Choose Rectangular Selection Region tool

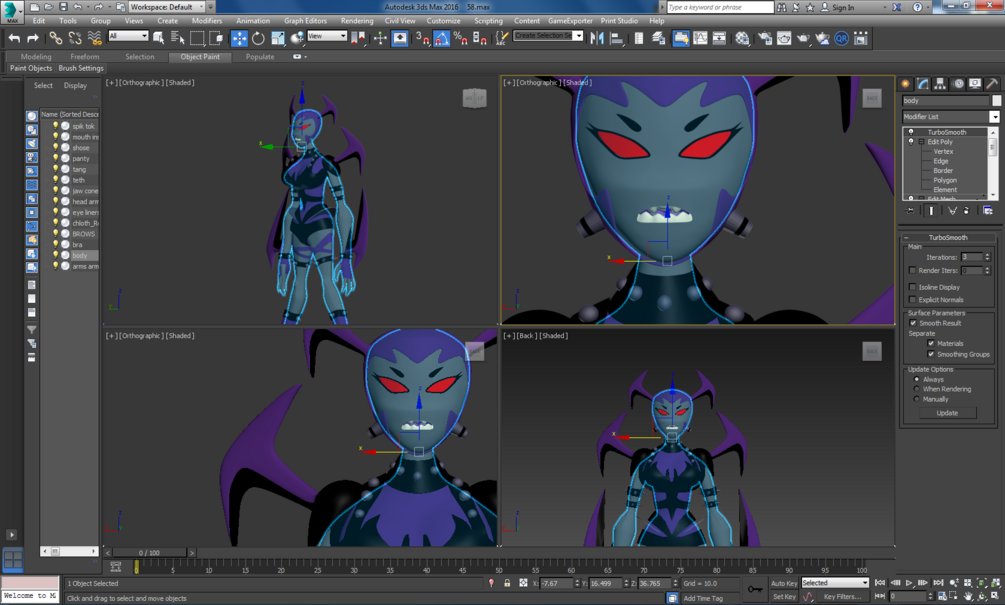(197, 38)
